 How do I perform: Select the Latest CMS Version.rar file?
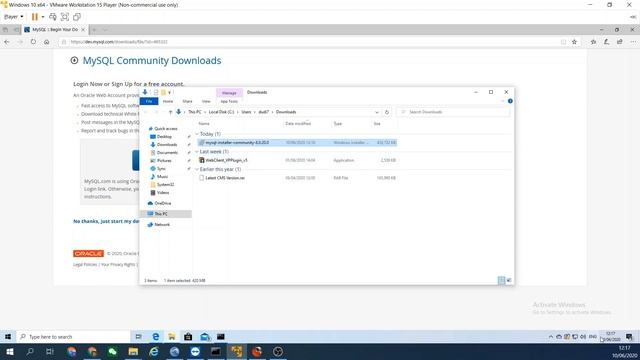point(225,178)
